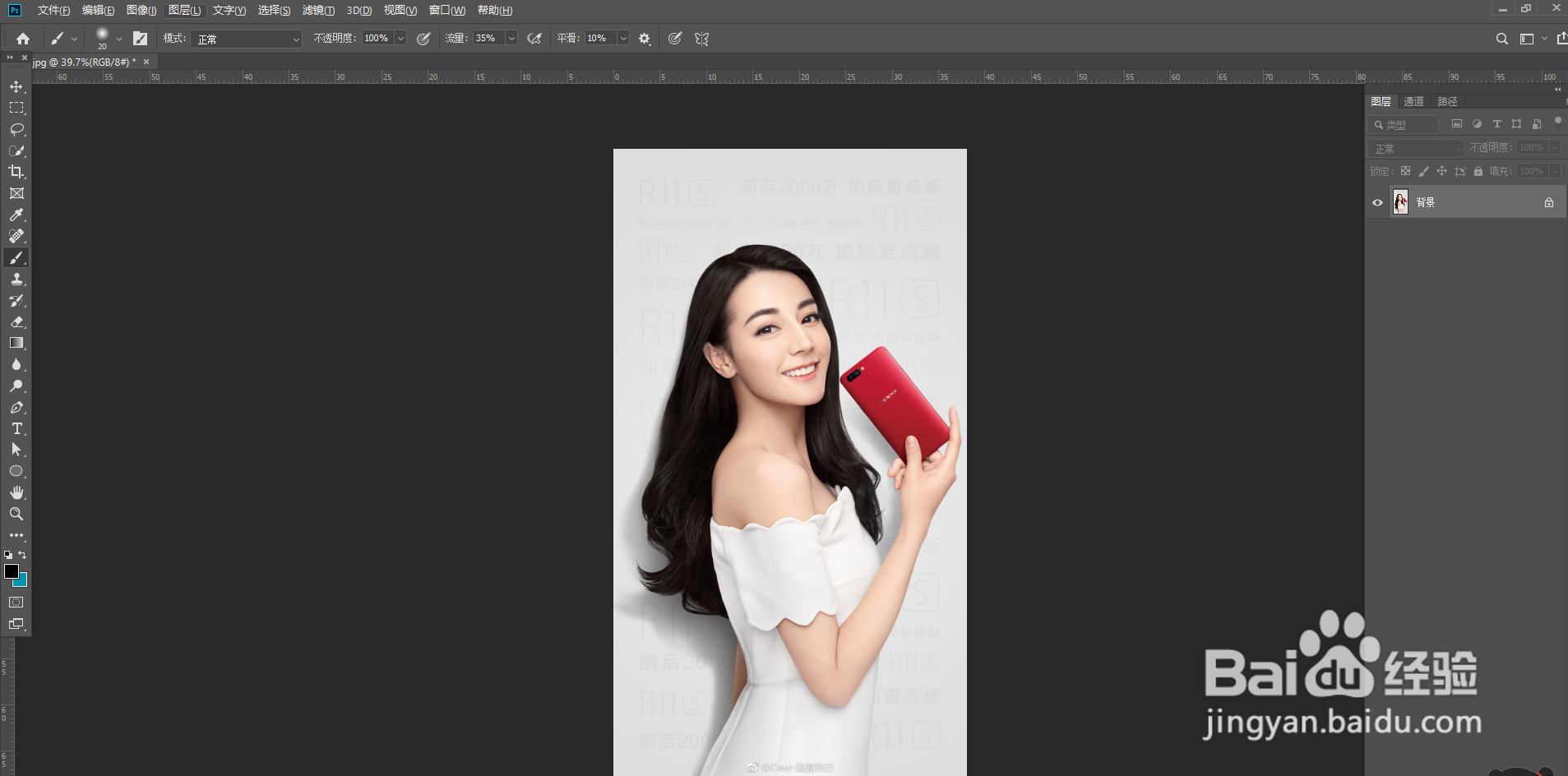Open the workspace switcher dropdown

click(x=1532, y=39)
